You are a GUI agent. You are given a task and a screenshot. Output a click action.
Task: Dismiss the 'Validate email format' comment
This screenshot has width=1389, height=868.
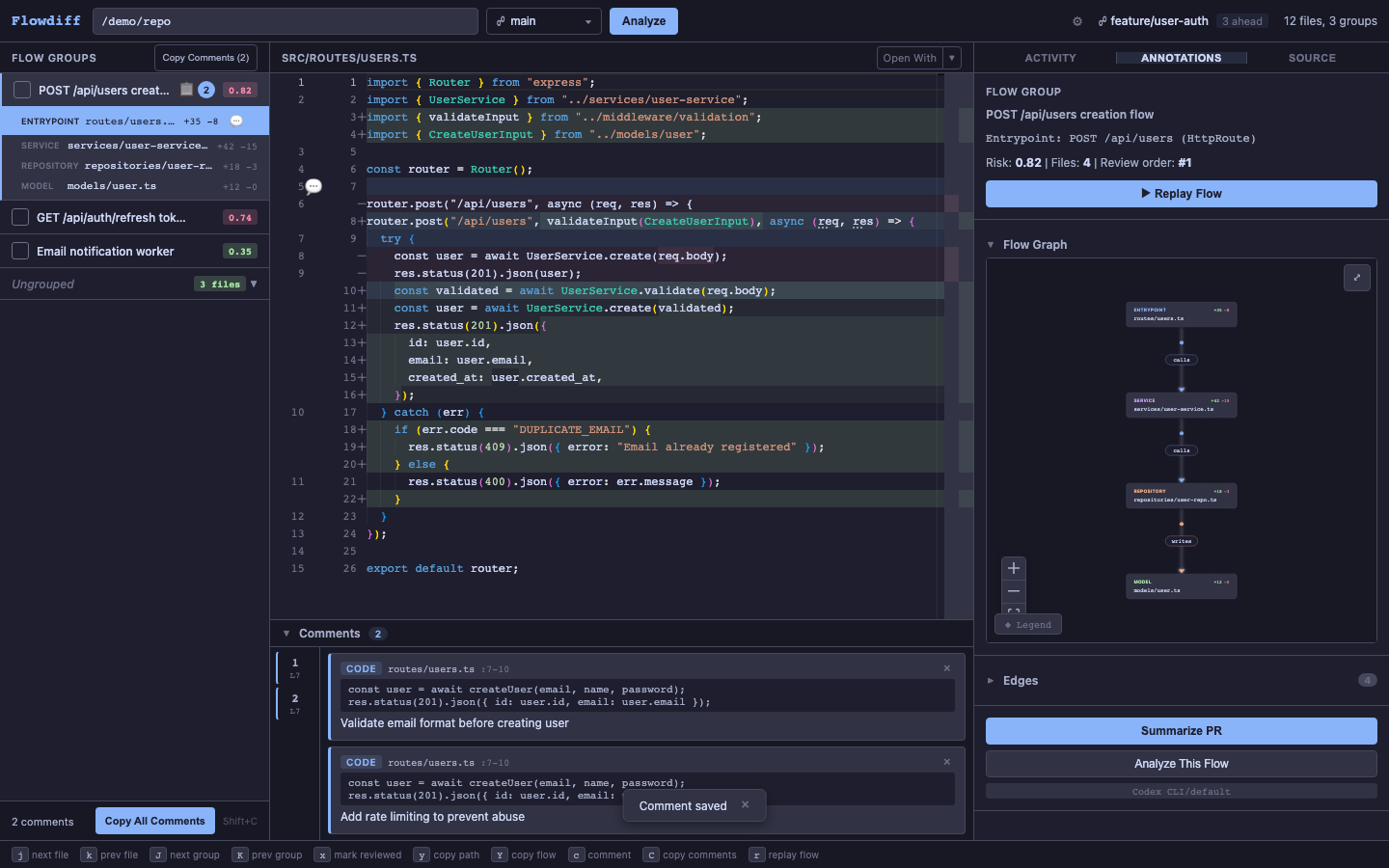[947, 668]
